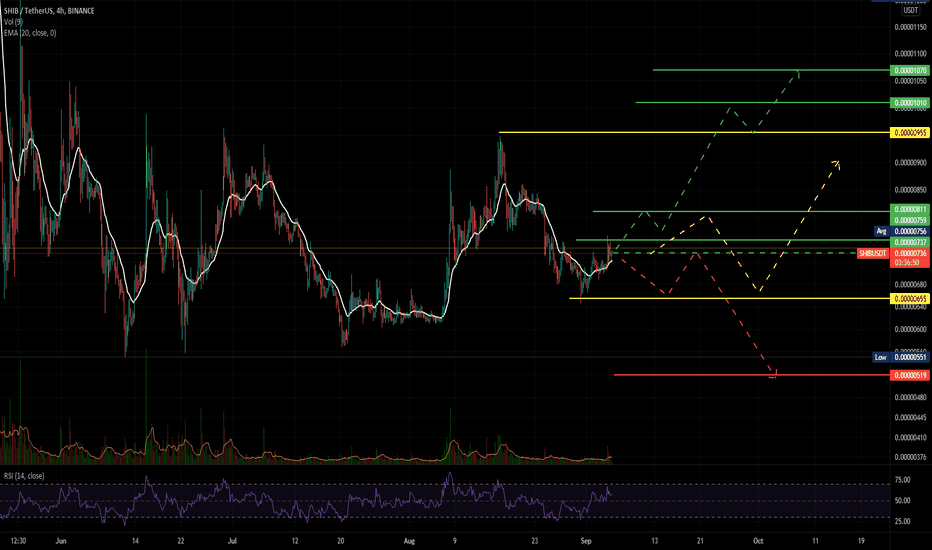Click the 12 date axis label in July
The width and height of the screenshot is (932, 550).
(x=295, y=541)
